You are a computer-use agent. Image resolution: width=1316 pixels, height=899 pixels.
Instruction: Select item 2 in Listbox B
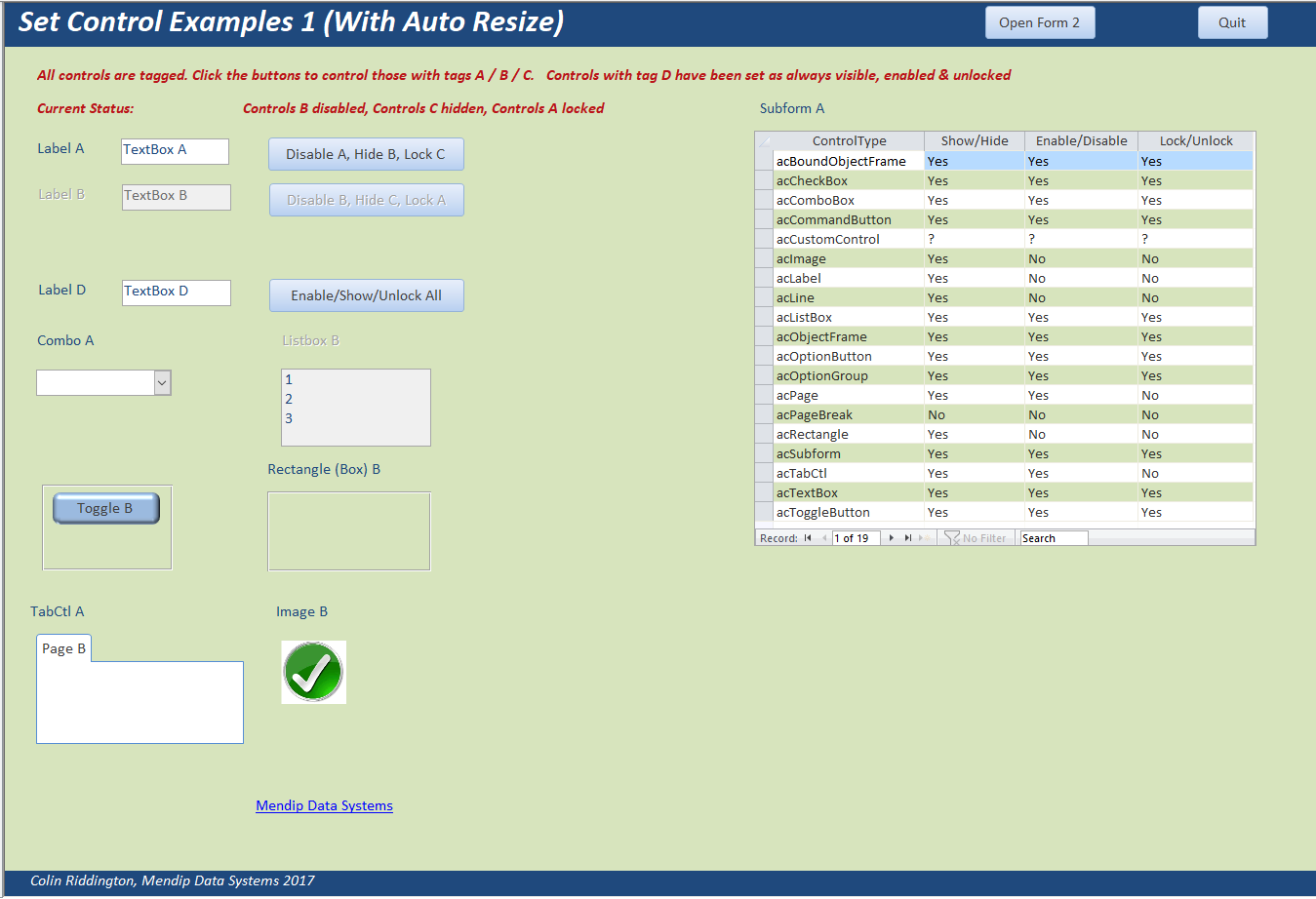[289, 399]
